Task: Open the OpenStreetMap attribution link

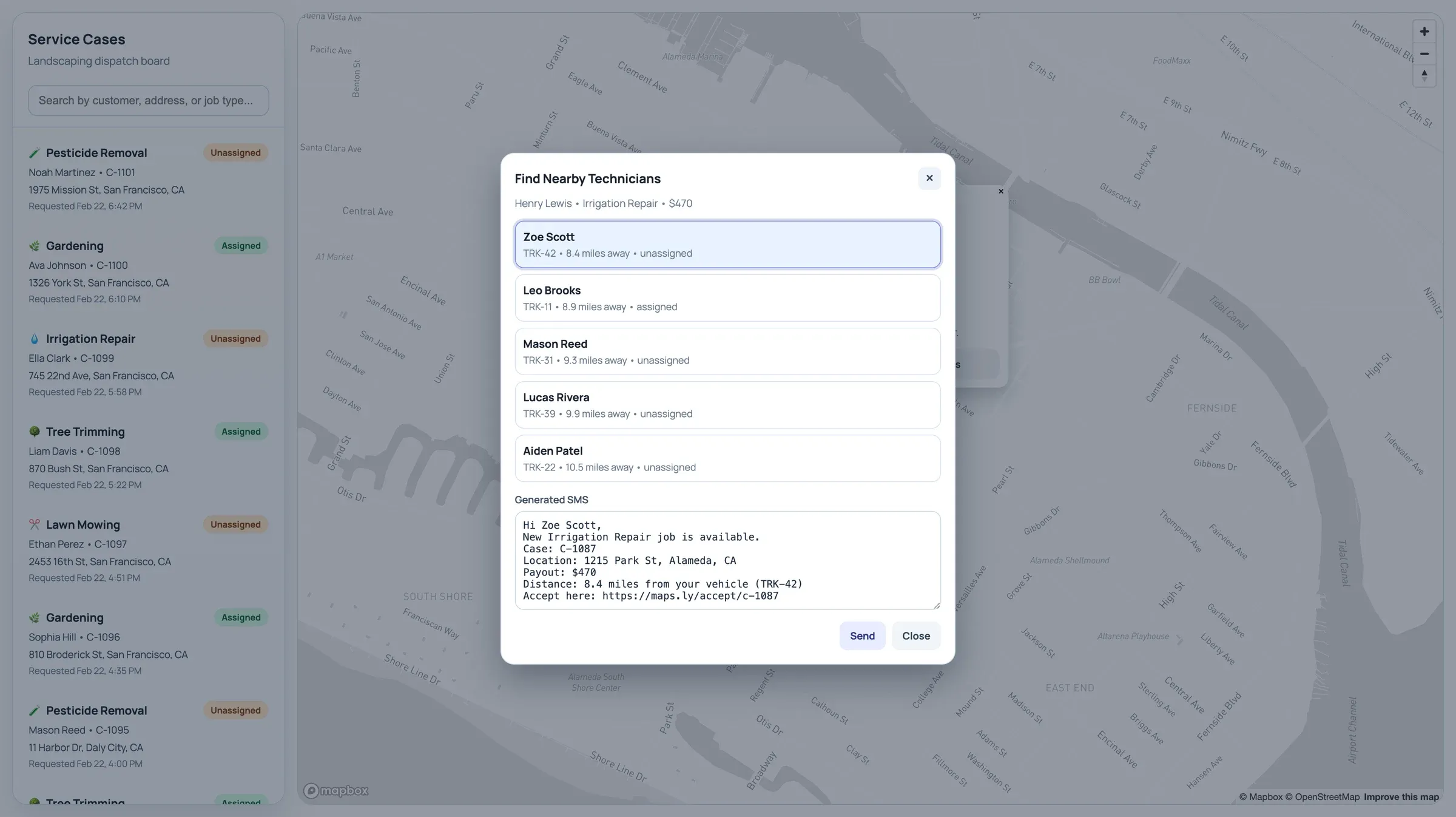Action: coord(1323,797)
